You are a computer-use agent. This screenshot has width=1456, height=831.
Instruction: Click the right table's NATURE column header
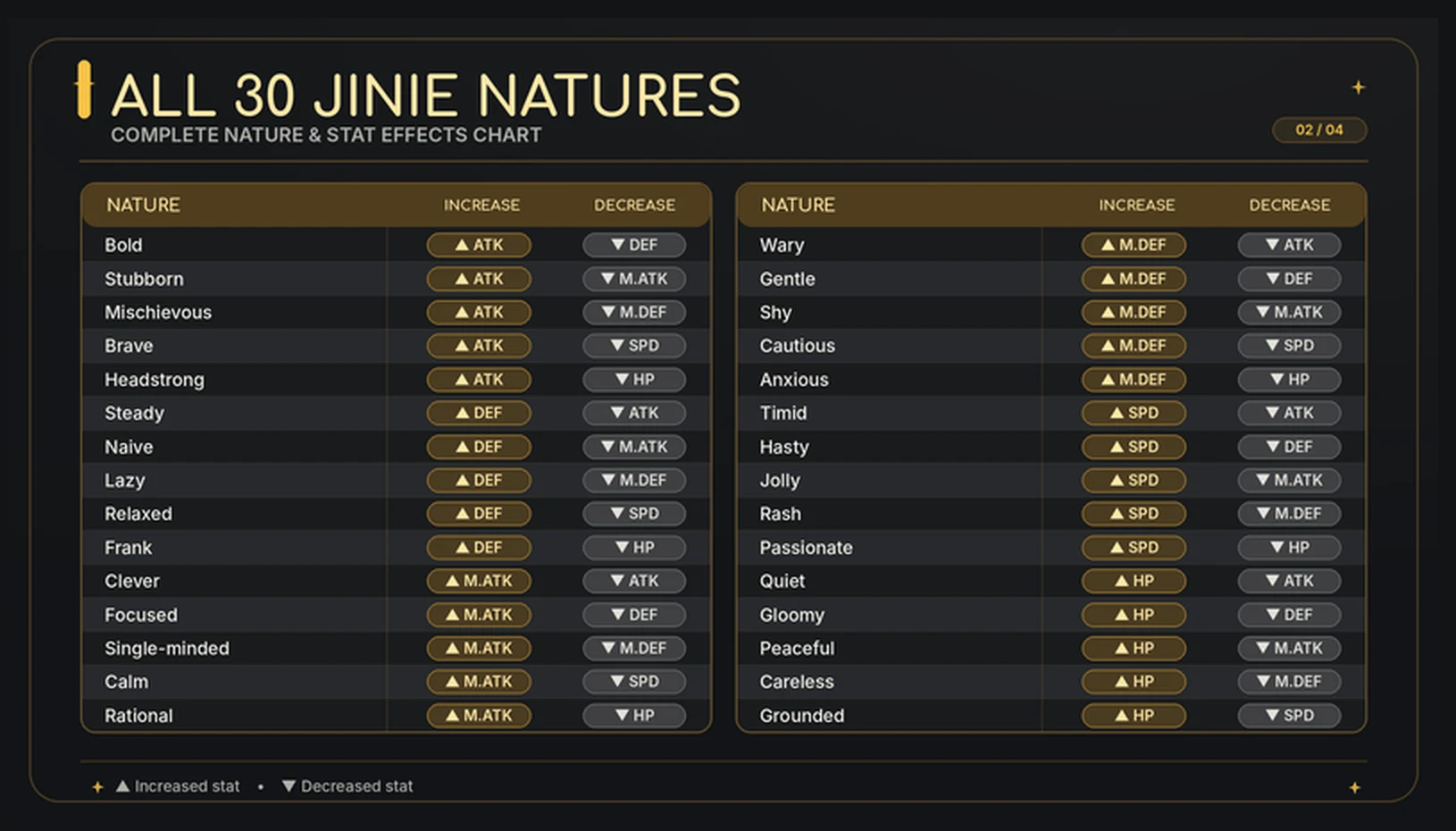(798, 205)
